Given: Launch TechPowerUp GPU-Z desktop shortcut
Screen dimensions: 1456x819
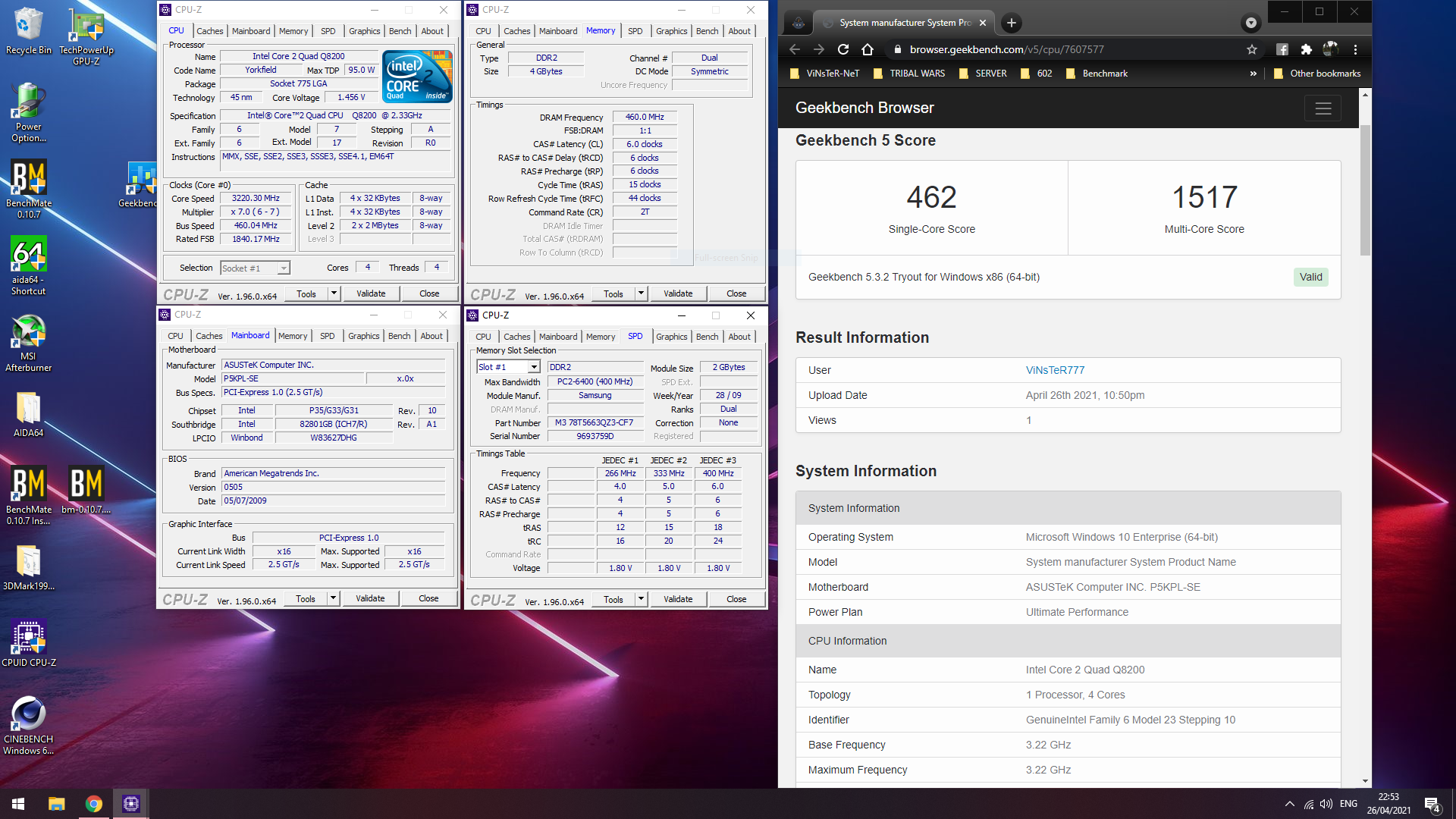Looking at the screenshot, I should point(86,36).
